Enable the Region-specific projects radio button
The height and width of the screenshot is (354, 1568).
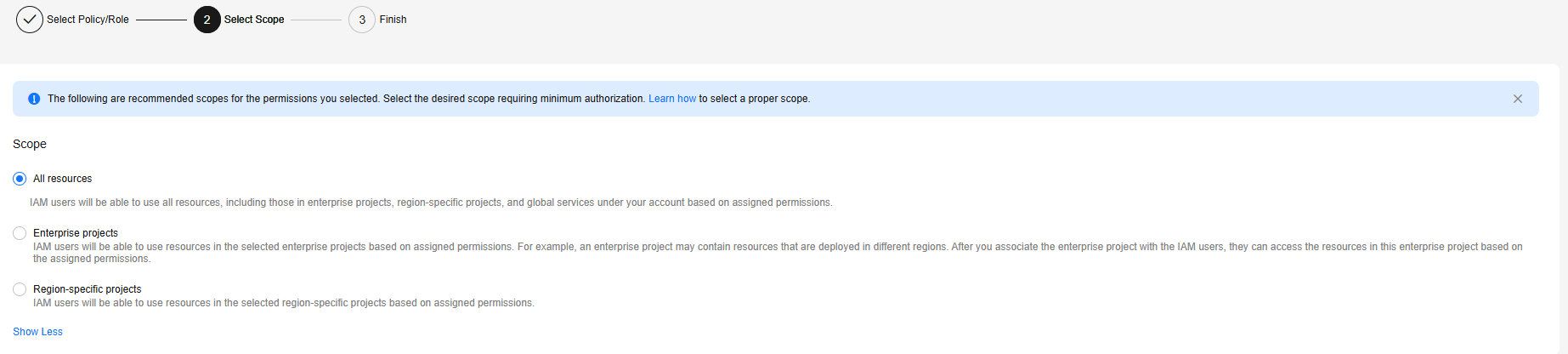[x=20, y=289]
